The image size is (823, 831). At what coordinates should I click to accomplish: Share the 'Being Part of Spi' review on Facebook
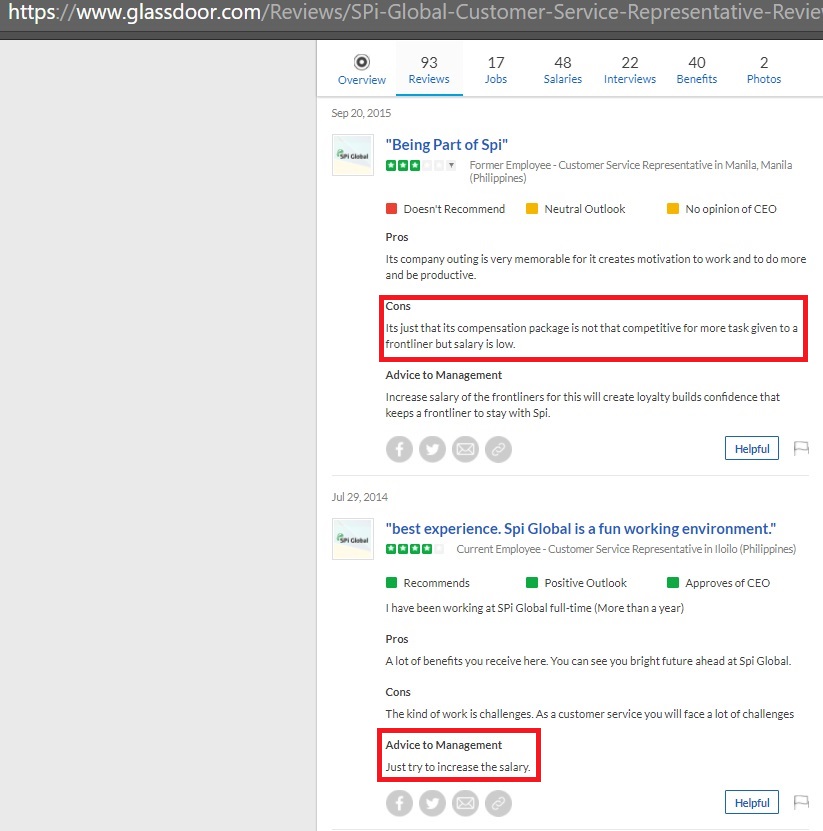[399, 449]
